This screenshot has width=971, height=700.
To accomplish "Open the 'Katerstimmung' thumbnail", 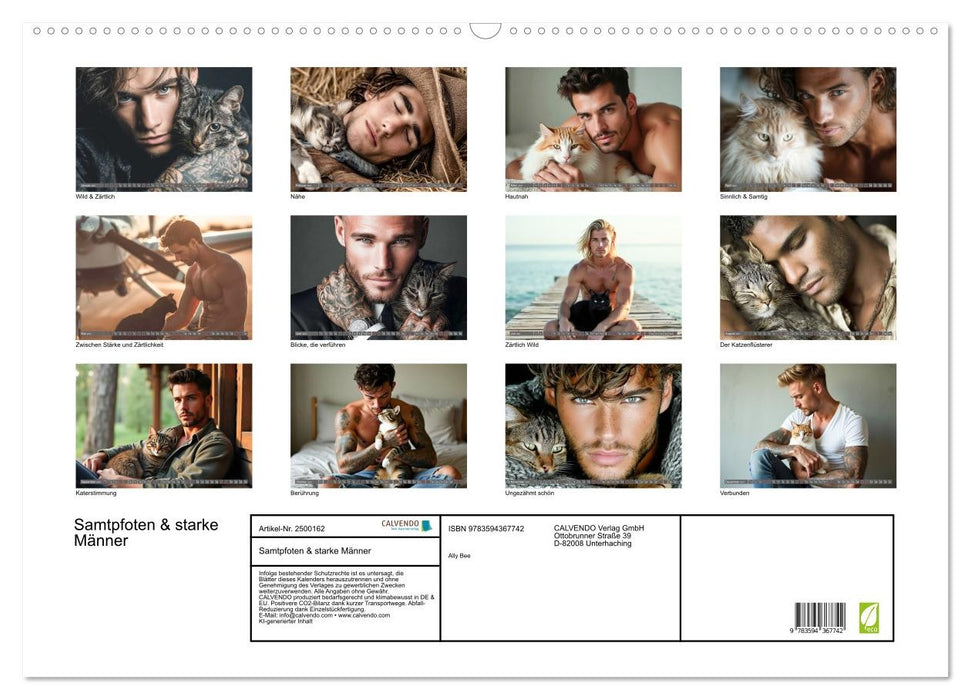I will coord(164,426).
